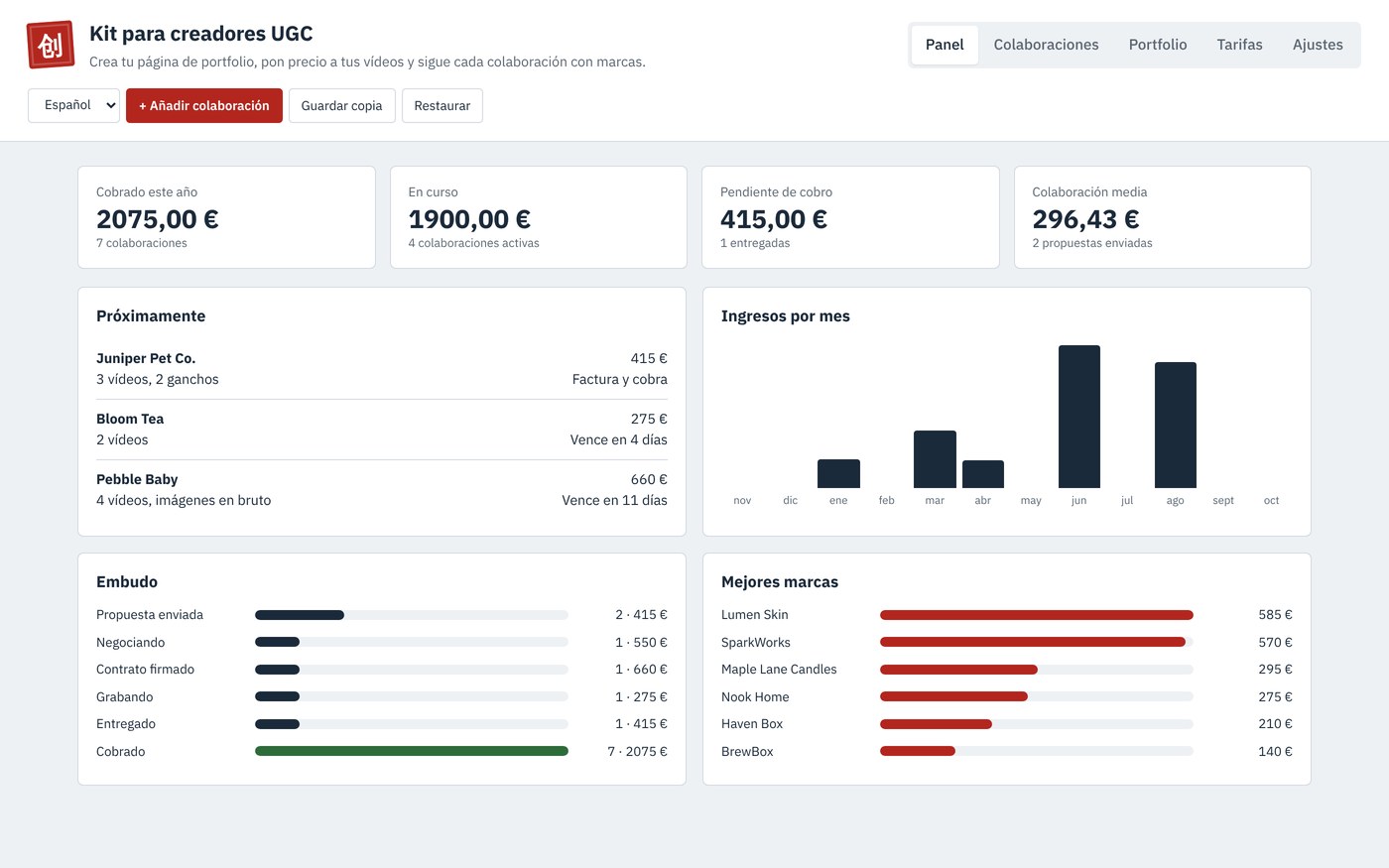Click the March bar in income chart
Screen dimensions: 1389x868
pyautogui.click(x=935, y=459)
